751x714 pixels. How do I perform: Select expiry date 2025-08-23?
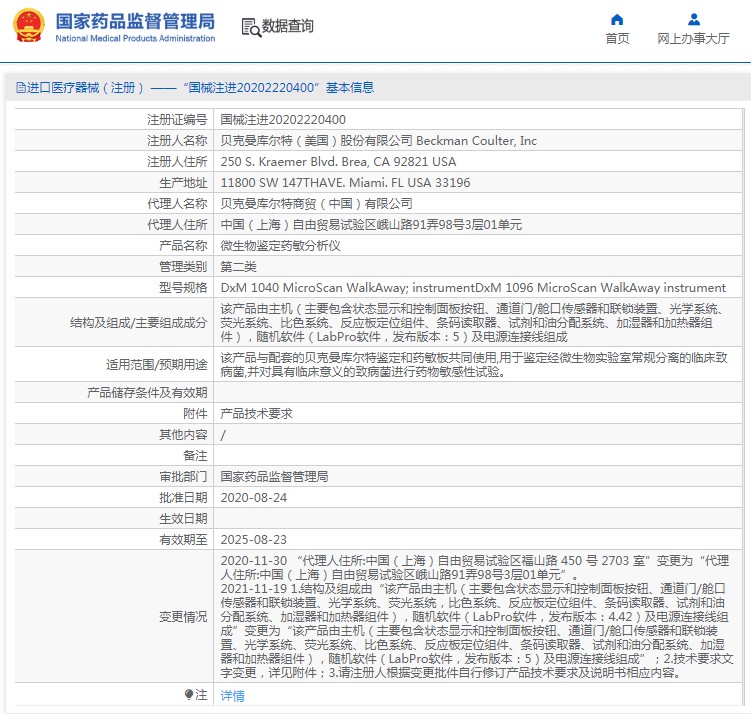coord(253,540)
